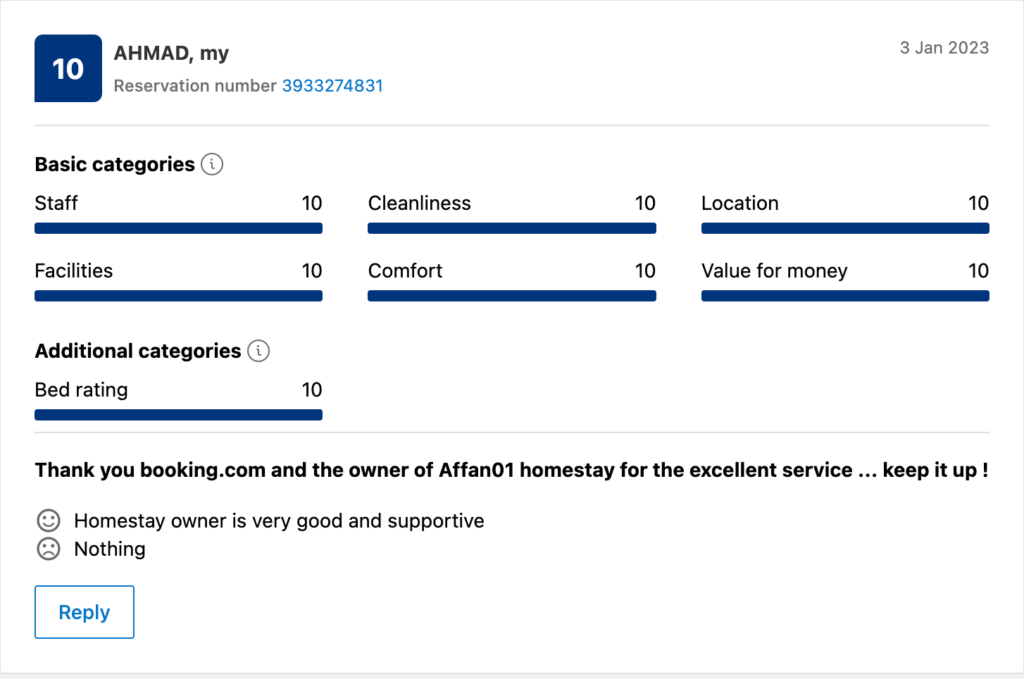Click the sad frowning face icon

(47, 549)
